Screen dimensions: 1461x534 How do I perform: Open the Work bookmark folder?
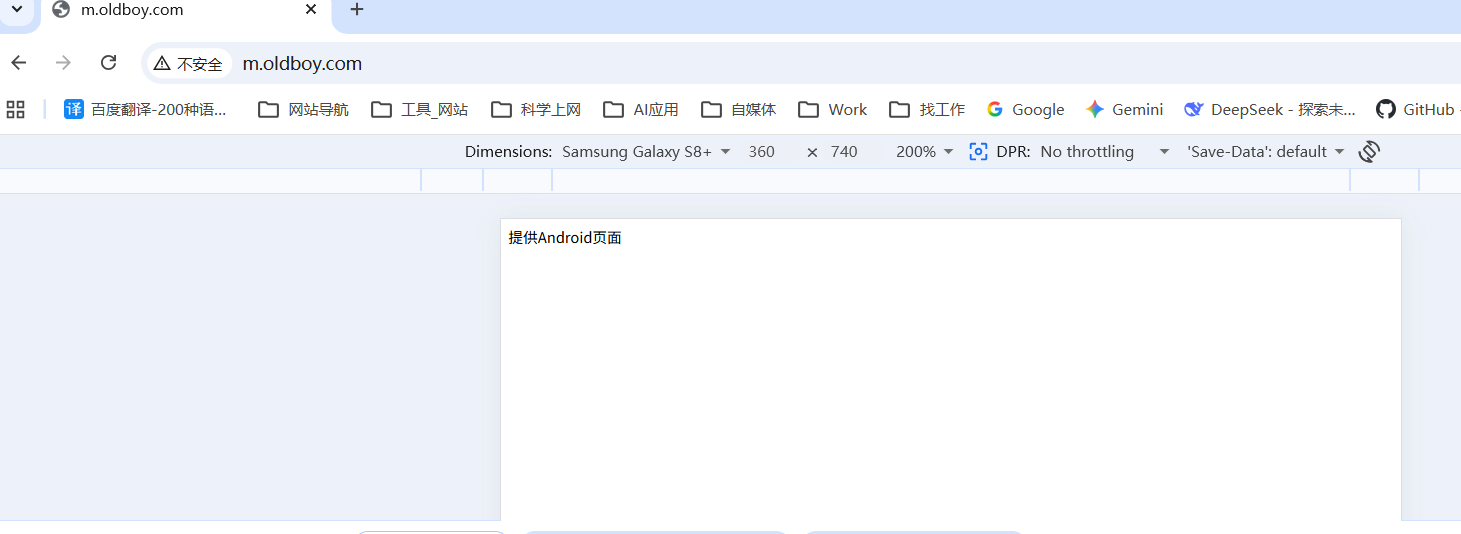click(834, 110)
